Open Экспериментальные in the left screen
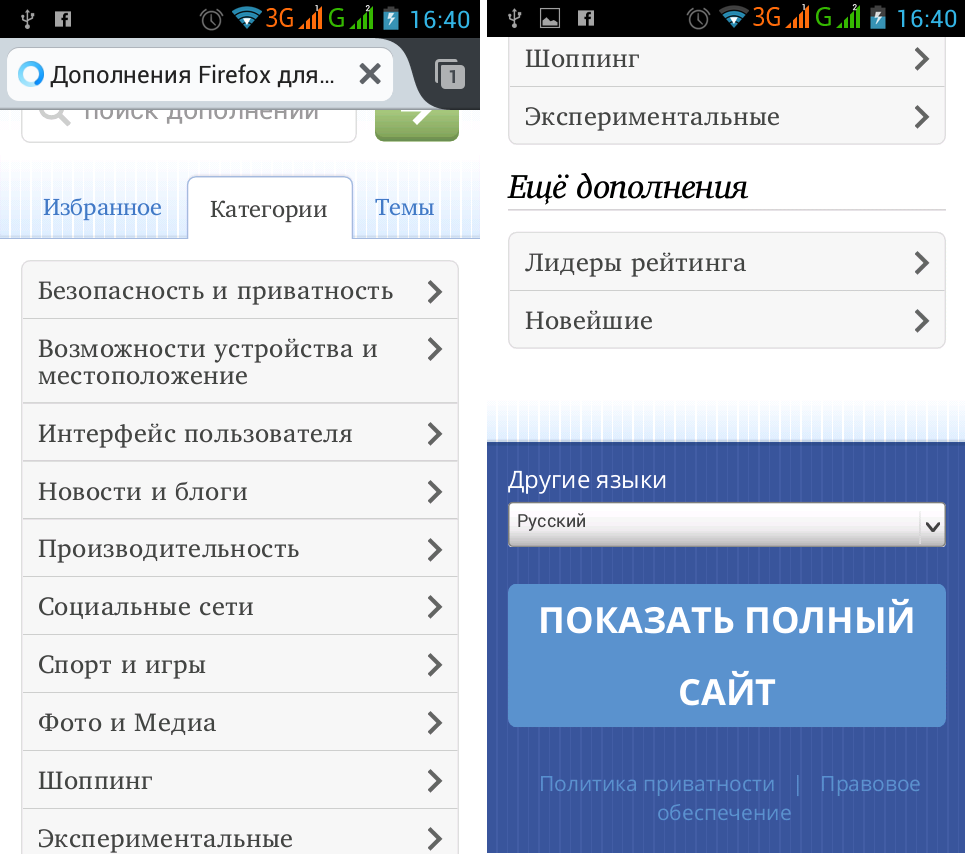Screen dimensions: 965x854 [240, 832]
